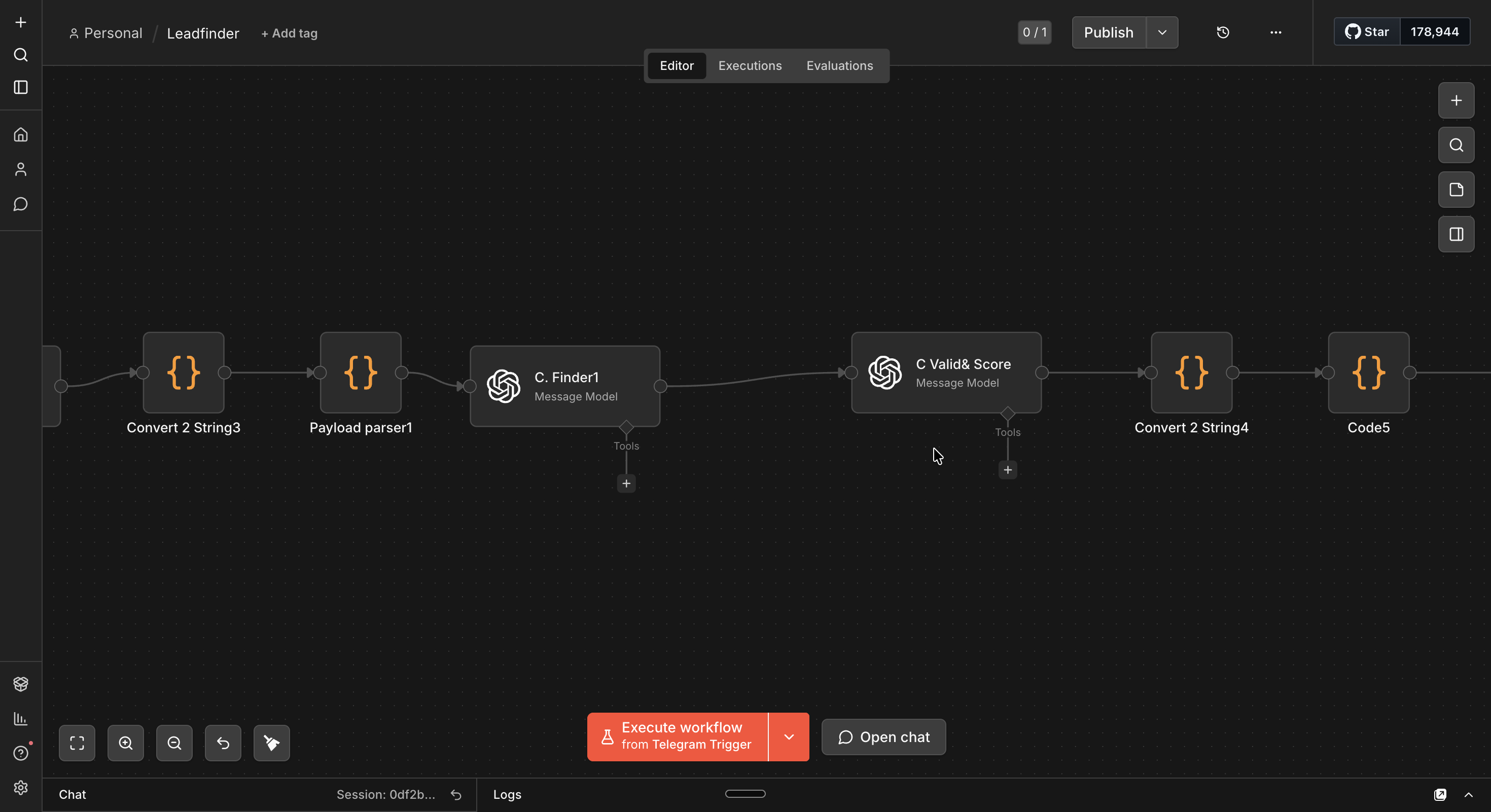Open node search on the right panel
This screenshot has width=1491, height=812.
point(1455,145)
